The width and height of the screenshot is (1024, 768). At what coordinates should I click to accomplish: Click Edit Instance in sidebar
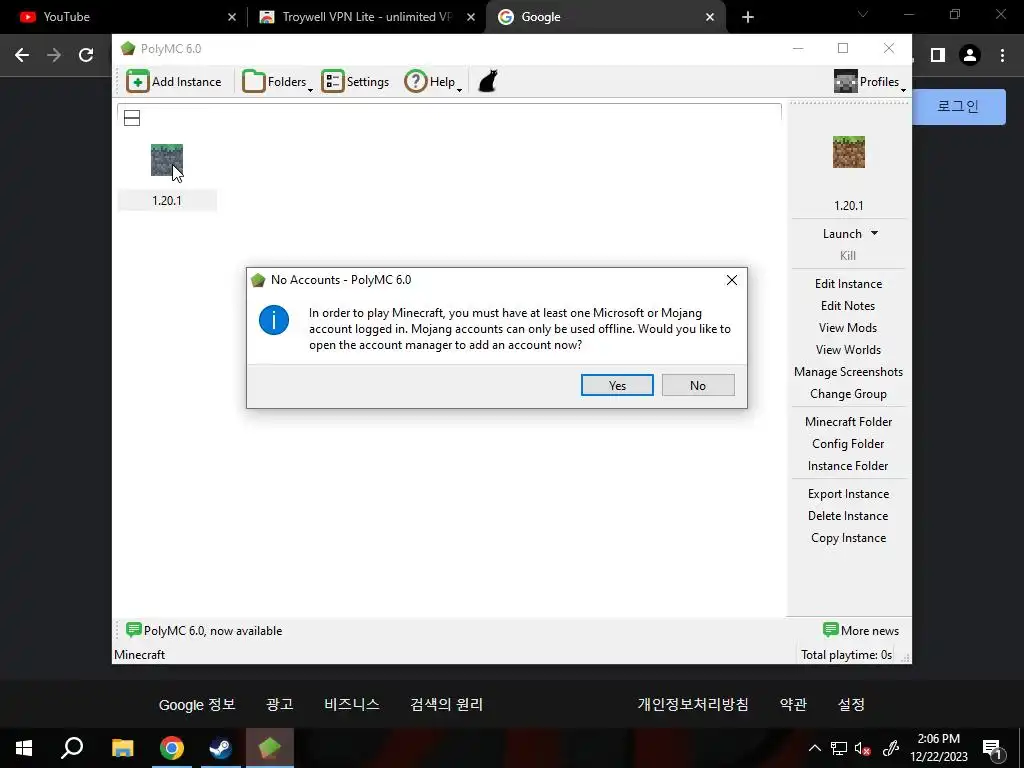848,283
